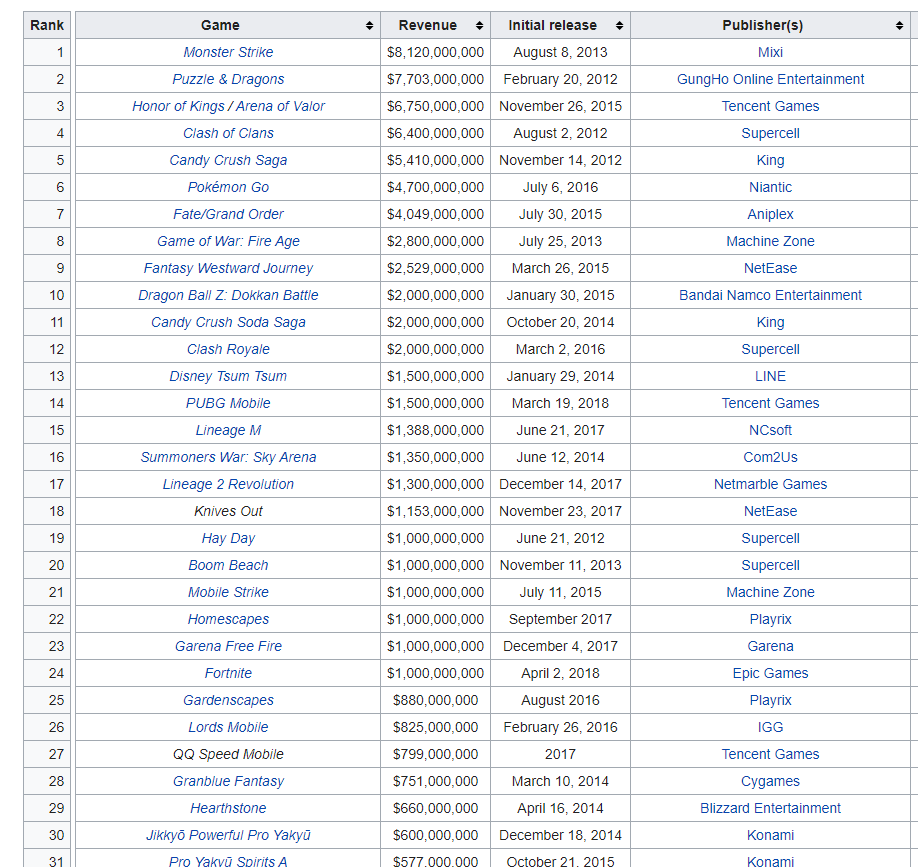Sort table by Game column arrows
918x867 pixels.
pos(369,25)
